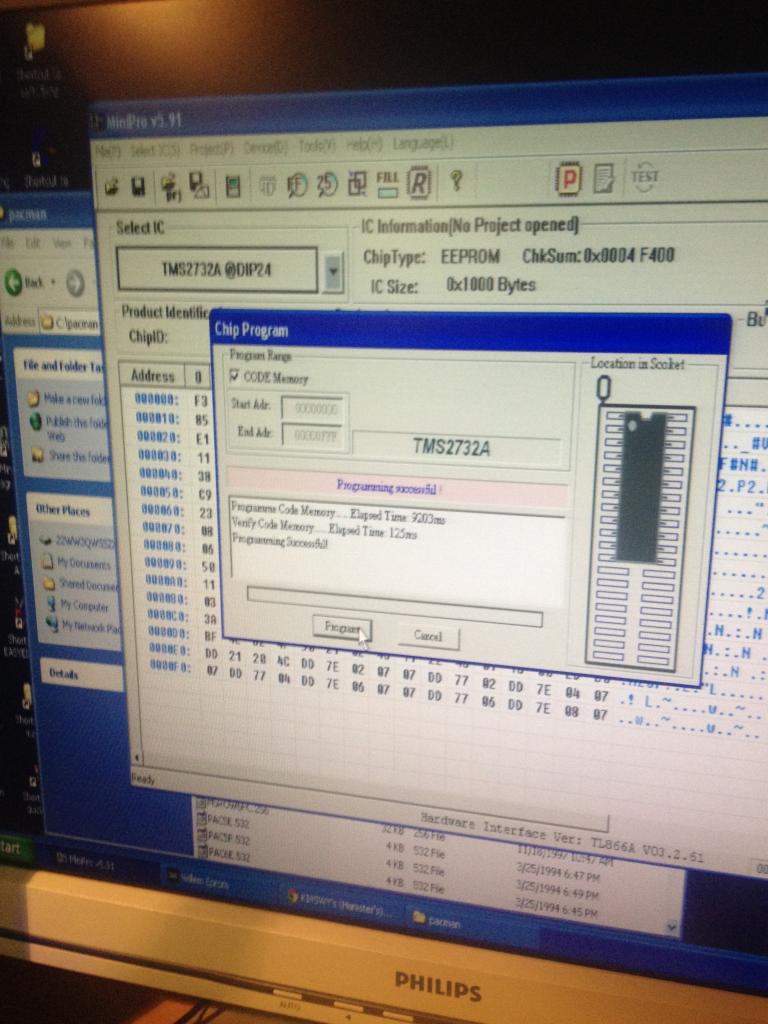Open the Back button dropdown arrow in Explorer
The height and width of the screenshot is (1024, 768).
pyautogui.click(x=53, y=282)
